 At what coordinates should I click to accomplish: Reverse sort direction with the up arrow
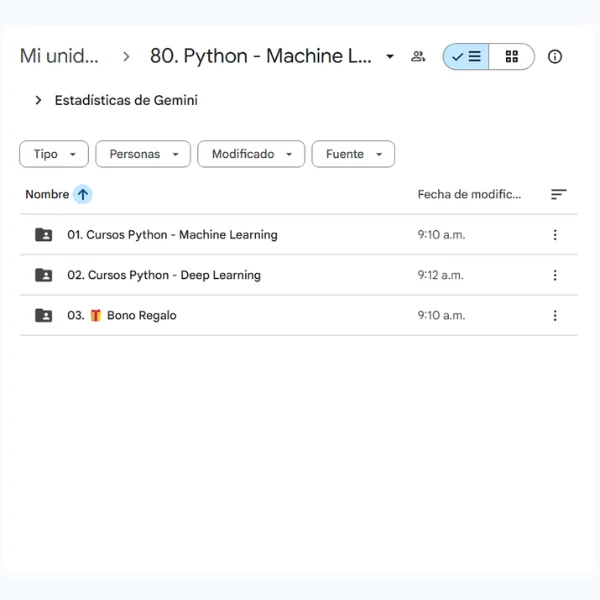[83, 194]
